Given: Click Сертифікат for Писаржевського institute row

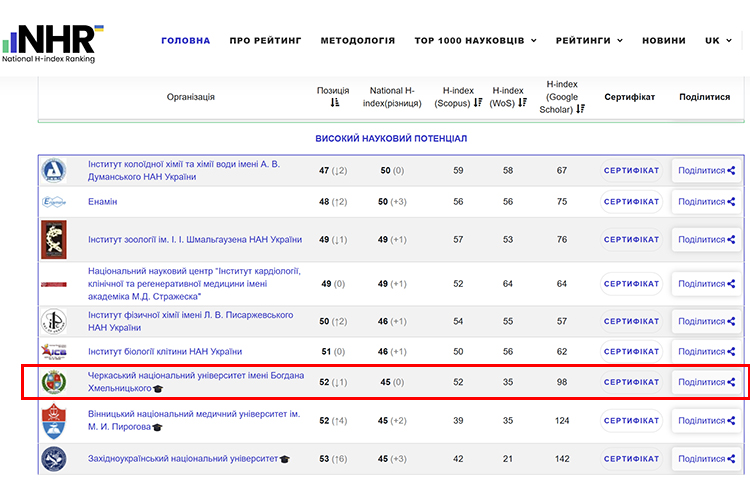Looking at the screenshot, I should point(631,322).
